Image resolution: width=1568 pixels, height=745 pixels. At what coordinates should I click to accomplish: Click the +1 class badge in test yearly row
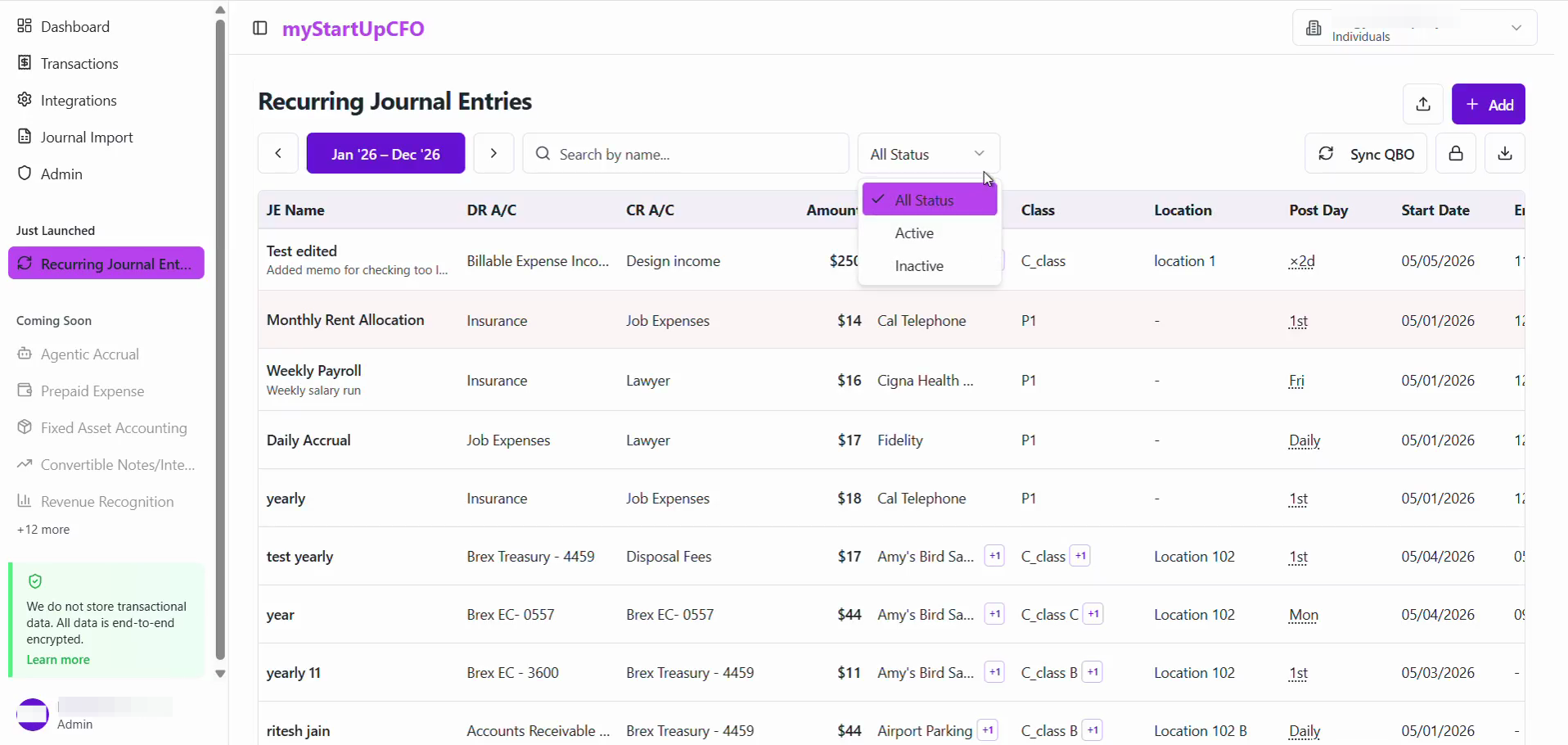pyautogui.click(x=1080, y=557)
